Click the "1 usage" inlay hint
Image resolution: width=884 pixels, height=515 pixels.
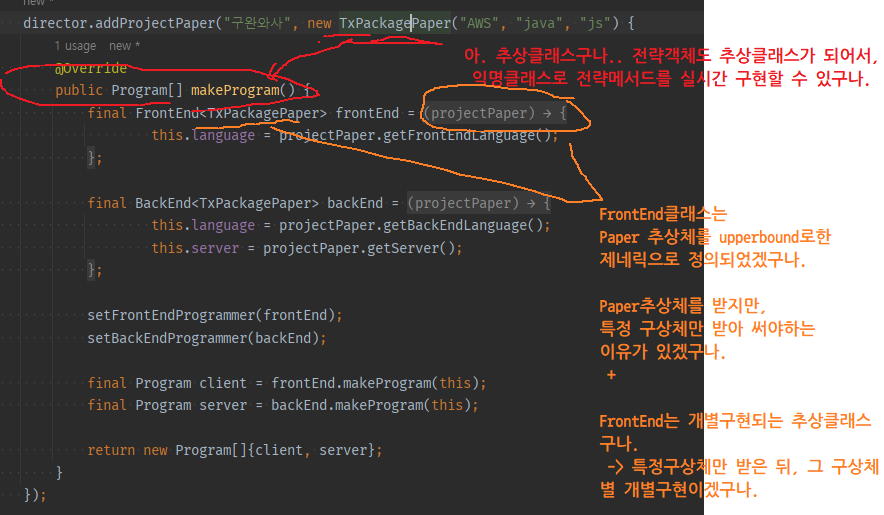point(75,46)
